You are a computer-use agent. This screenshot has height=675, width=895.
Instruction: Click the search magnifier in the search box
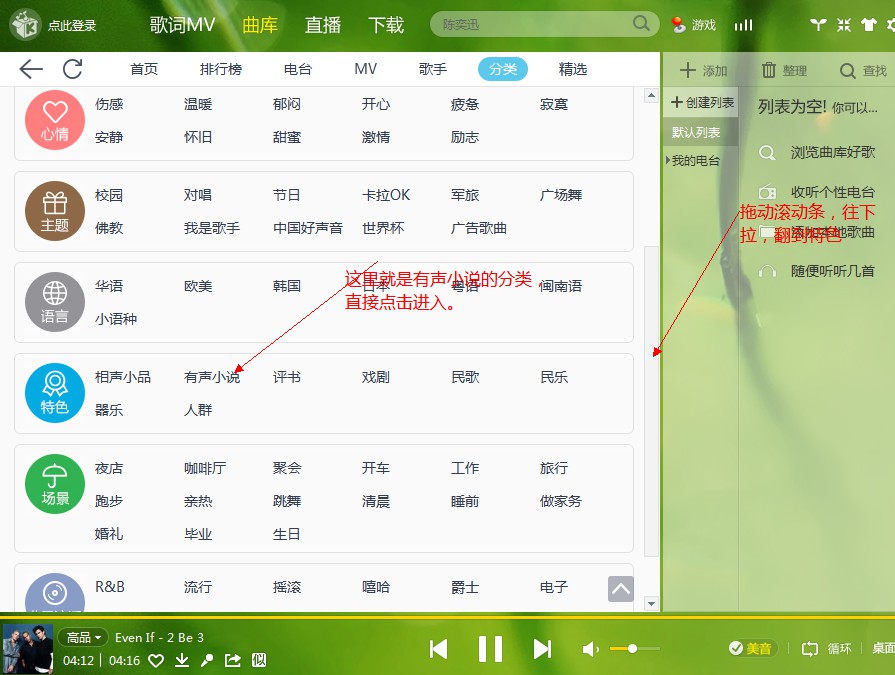[641, 24]
